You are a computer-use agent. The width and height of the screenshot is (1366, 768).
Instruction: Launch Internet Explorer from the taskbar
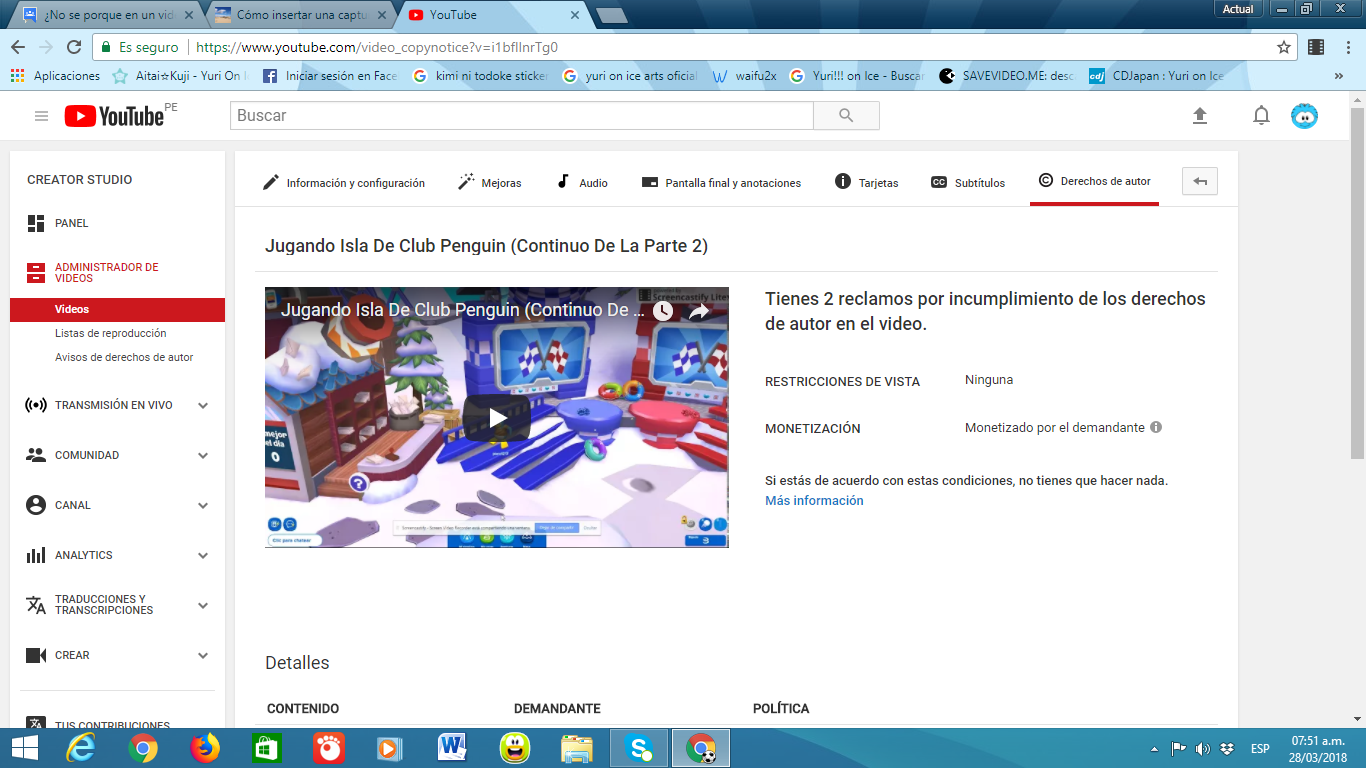click(81, 748)
